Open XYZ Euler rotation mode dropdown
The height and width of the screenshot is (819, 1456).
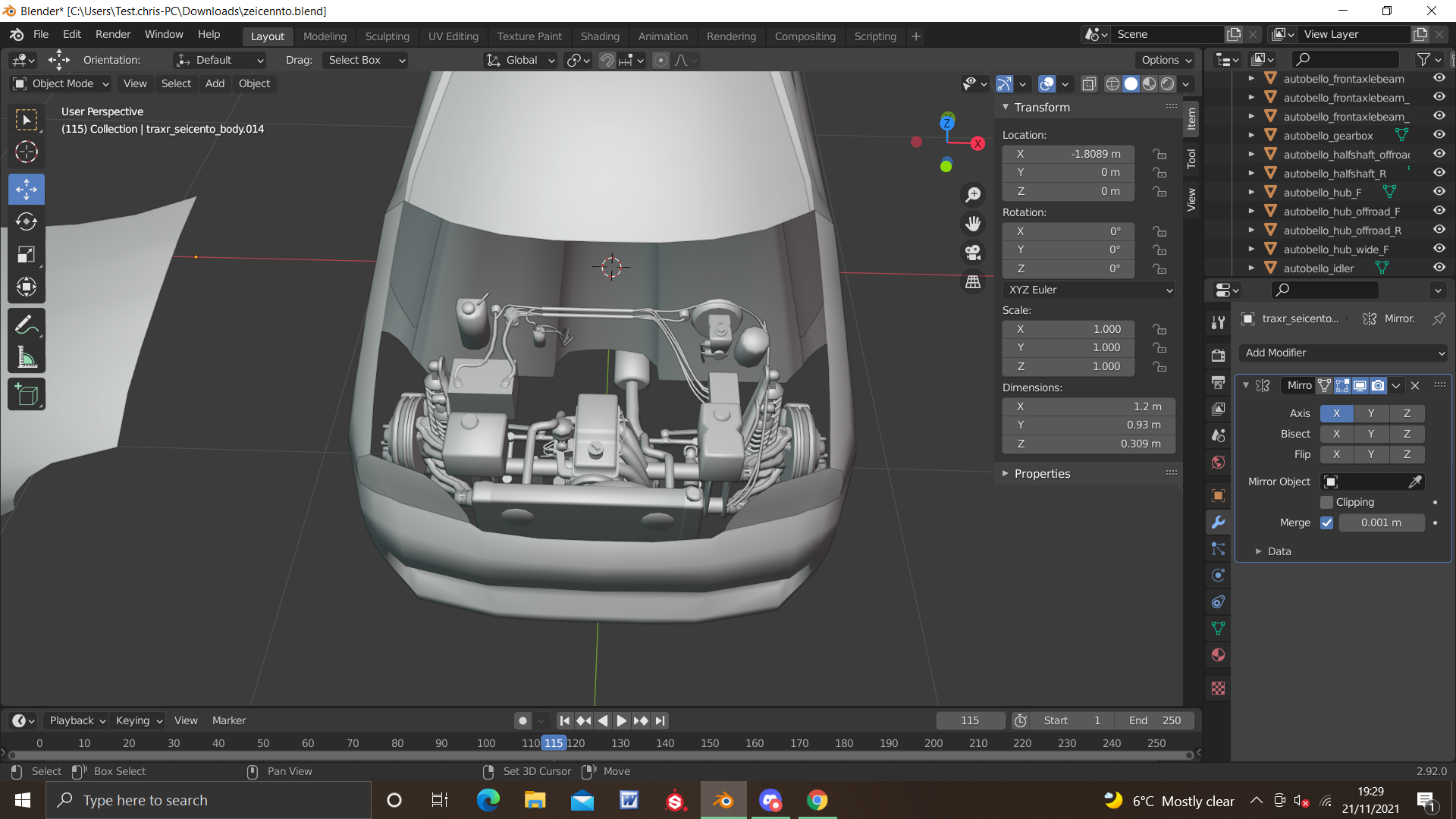pyautogui.click(x=1089, y=290)
